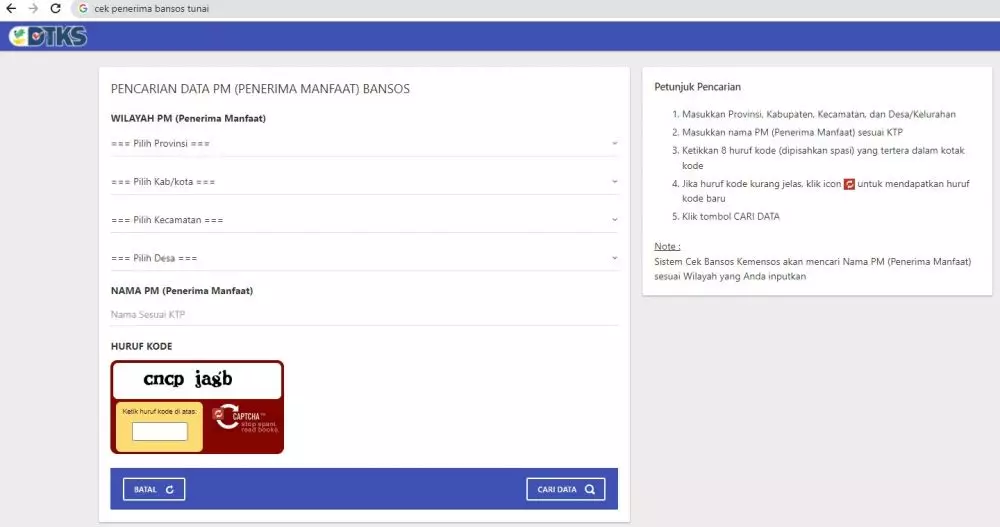Viewport: 1000px width, 527px height.
Task: Reload the page with browser refresh icon
Action: [56, 9]
